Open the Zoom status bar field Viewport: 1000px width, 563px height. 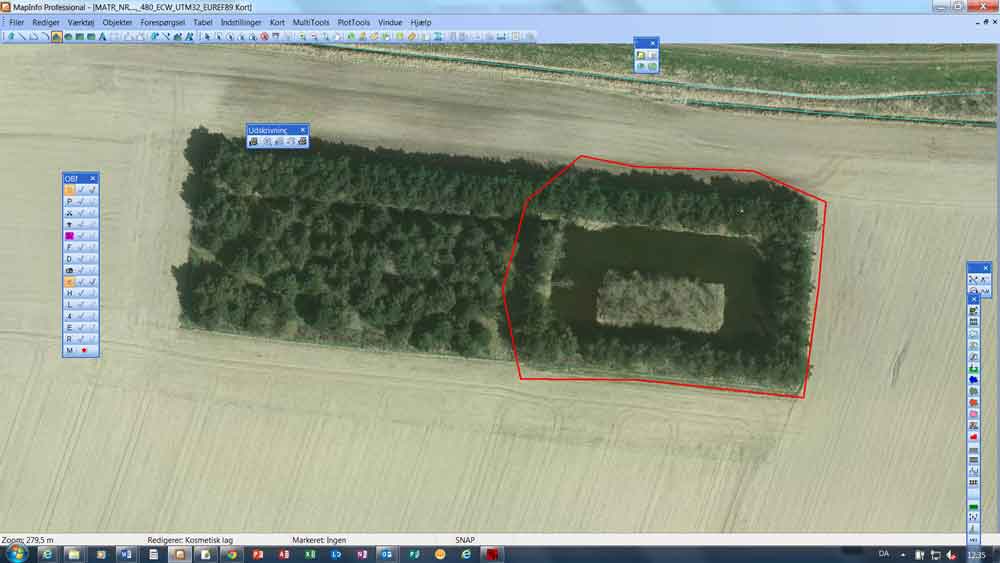click(28, 540)
